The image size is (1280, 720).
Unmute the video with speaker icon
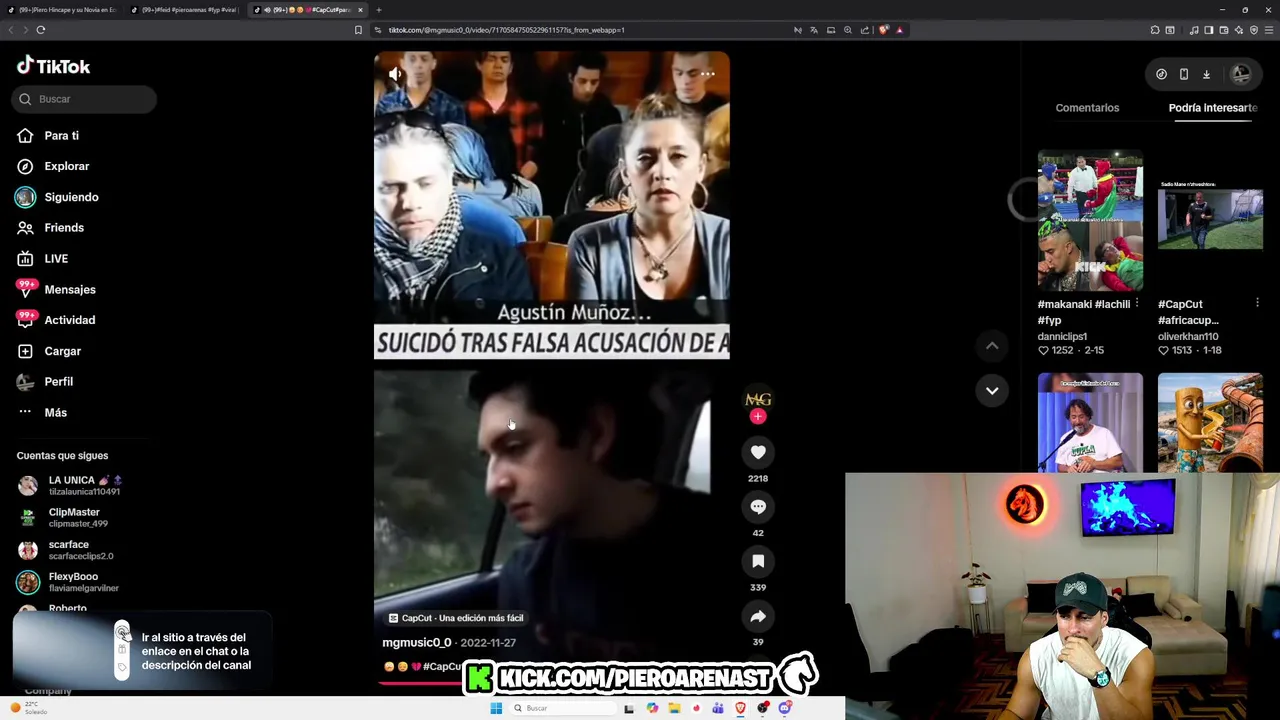(x=395, y=74)
